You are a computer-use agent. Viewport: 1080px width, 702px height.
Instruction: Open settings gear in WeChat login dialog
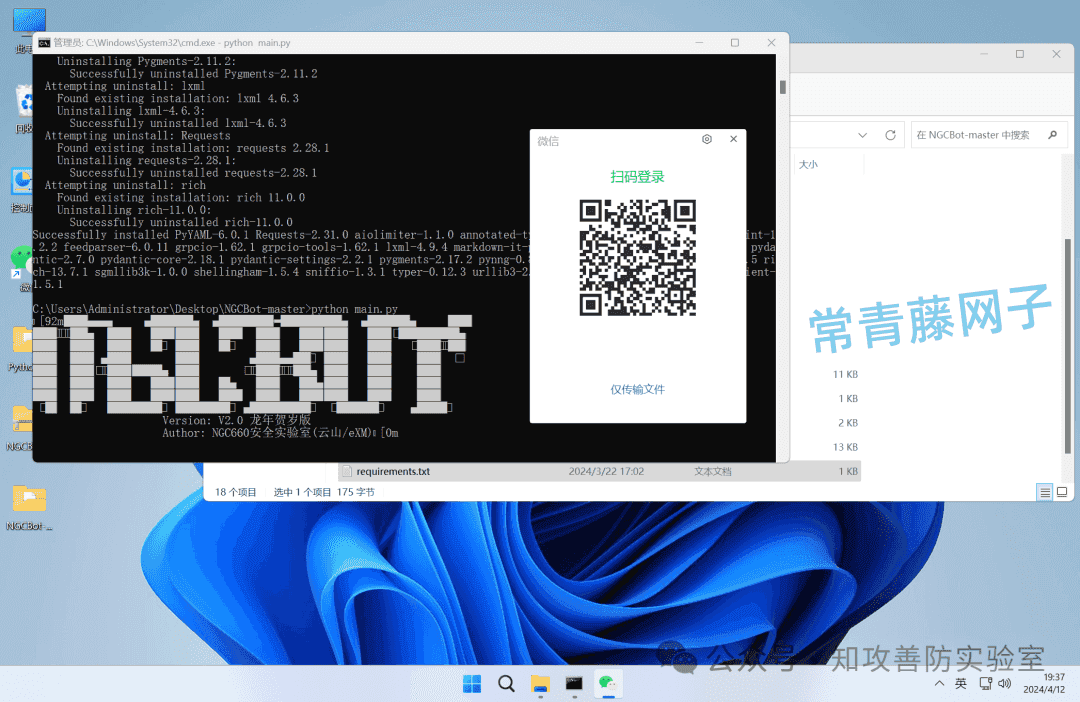pyautogui.click(x=707, y=139)
